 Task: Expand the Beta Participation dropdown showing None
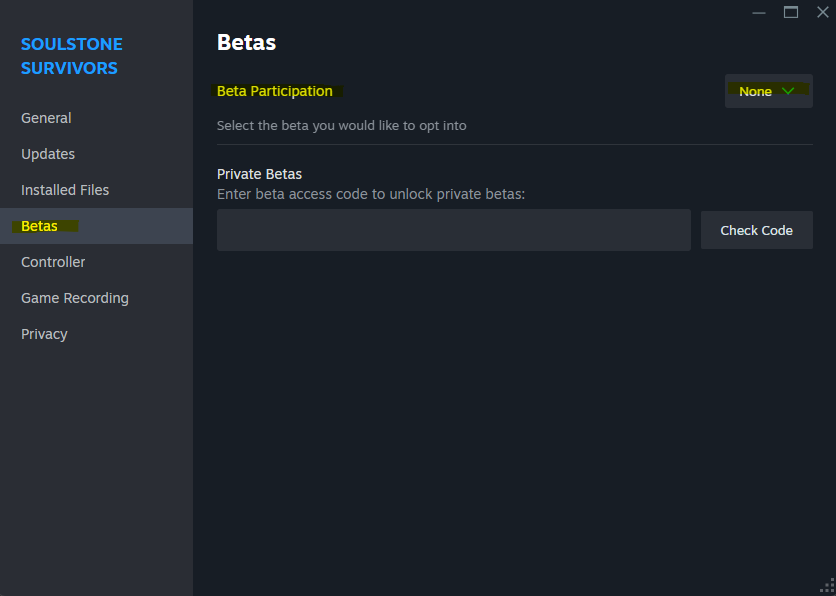click(768, 91)
